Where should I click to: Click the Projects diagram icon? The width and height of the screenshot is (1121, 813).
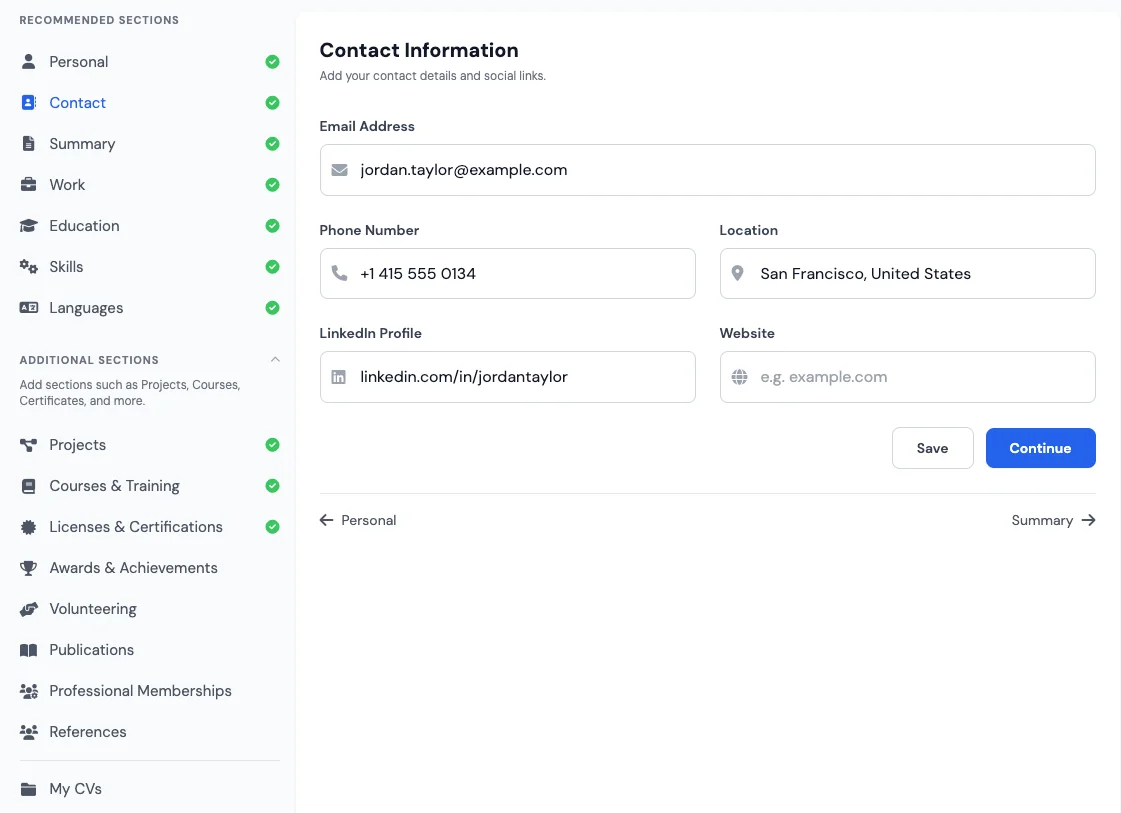tap(29, 445)
